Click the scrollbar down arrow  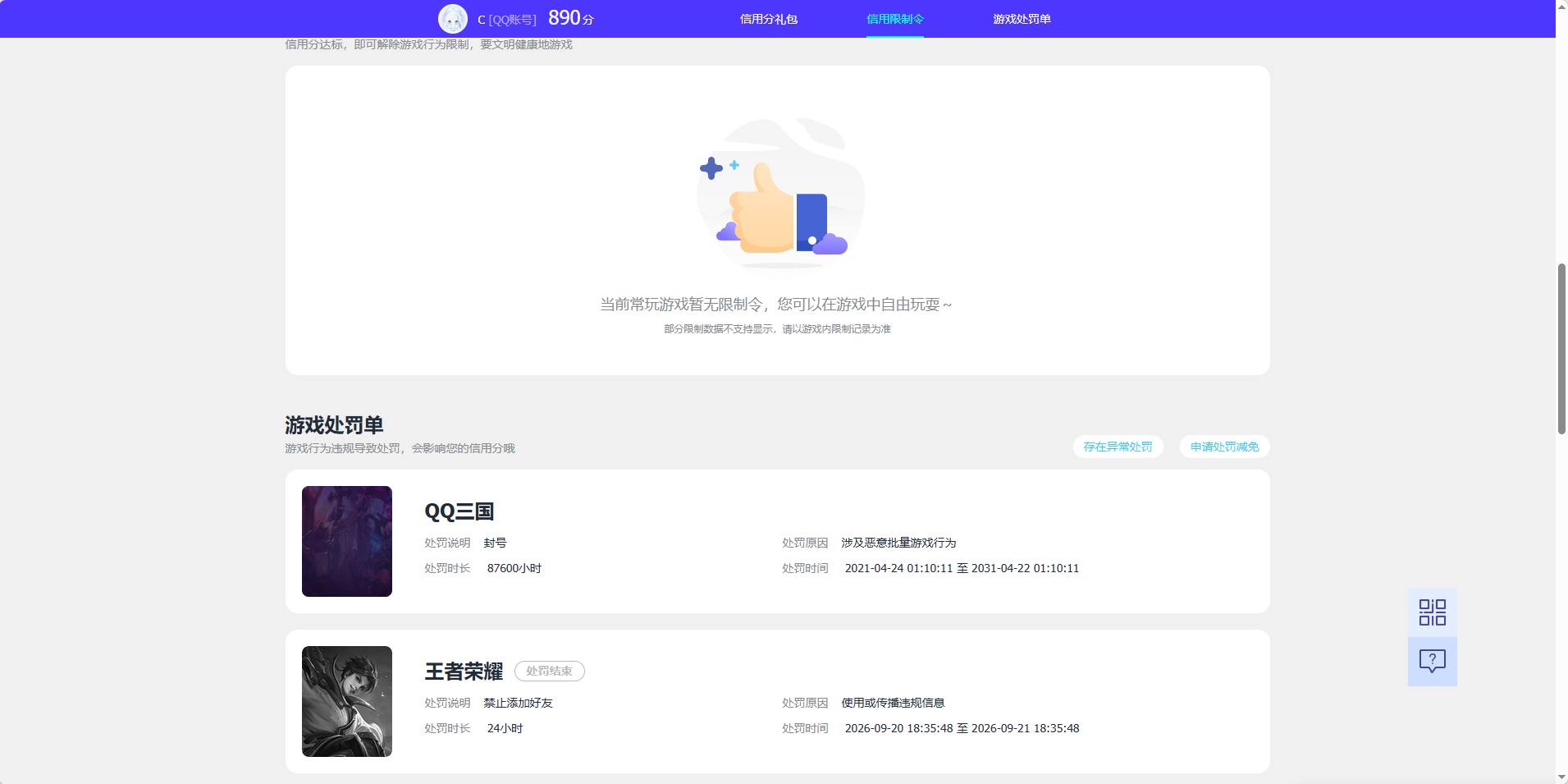click(x=1561, y=777)
